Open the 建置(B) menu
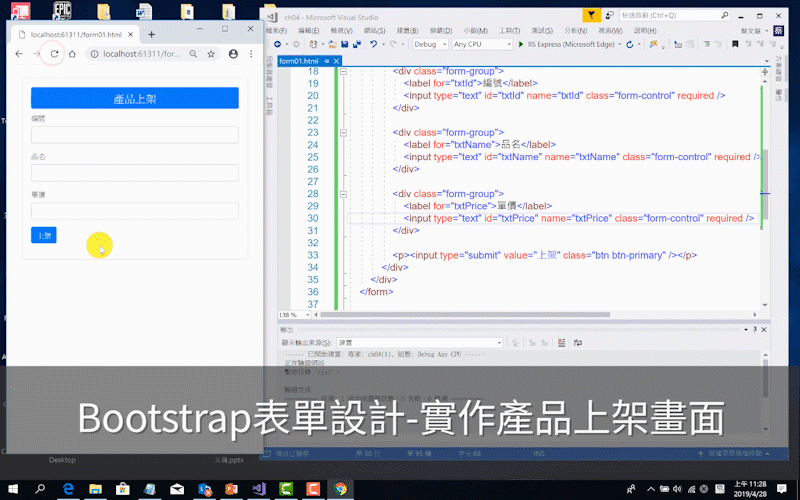The height and width of the screenshot is (500, 800). coord(407,31)
